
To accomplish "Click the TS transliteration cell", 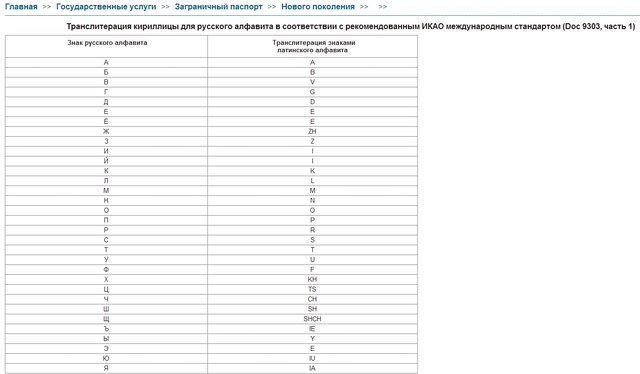I will tap(312, 289).
